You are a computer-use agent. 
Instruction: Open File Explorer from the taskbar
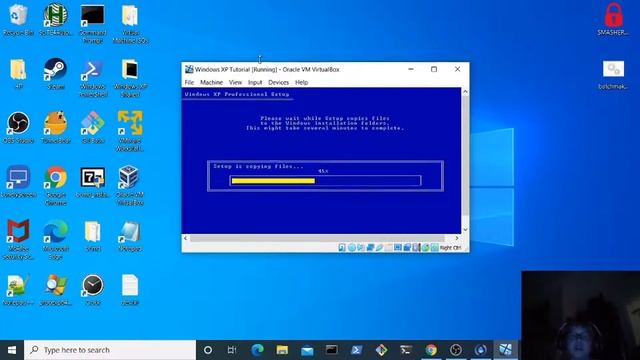coord(282,350)
